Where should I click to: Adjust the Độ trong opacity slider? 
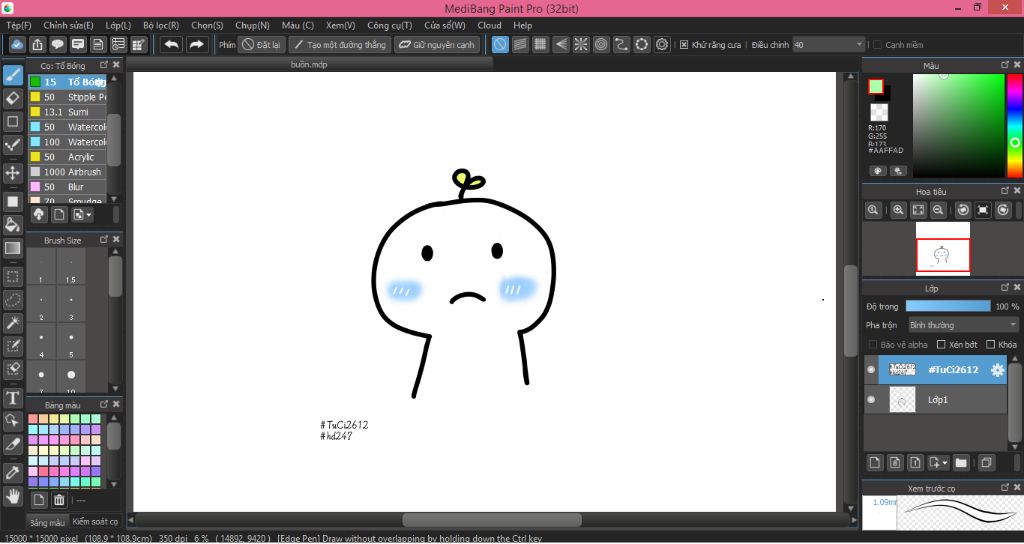pyautogui.click(x=948, y=306)
